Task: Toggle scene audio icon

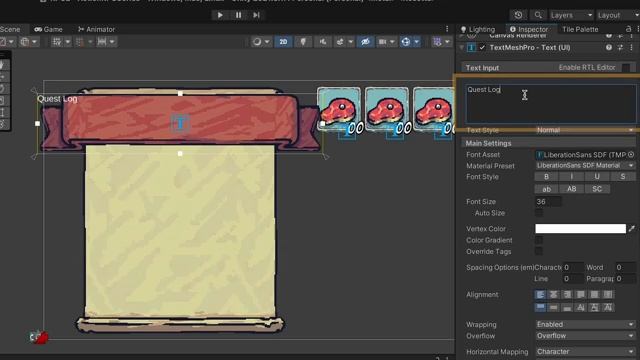Action: [x=322, y=42]
